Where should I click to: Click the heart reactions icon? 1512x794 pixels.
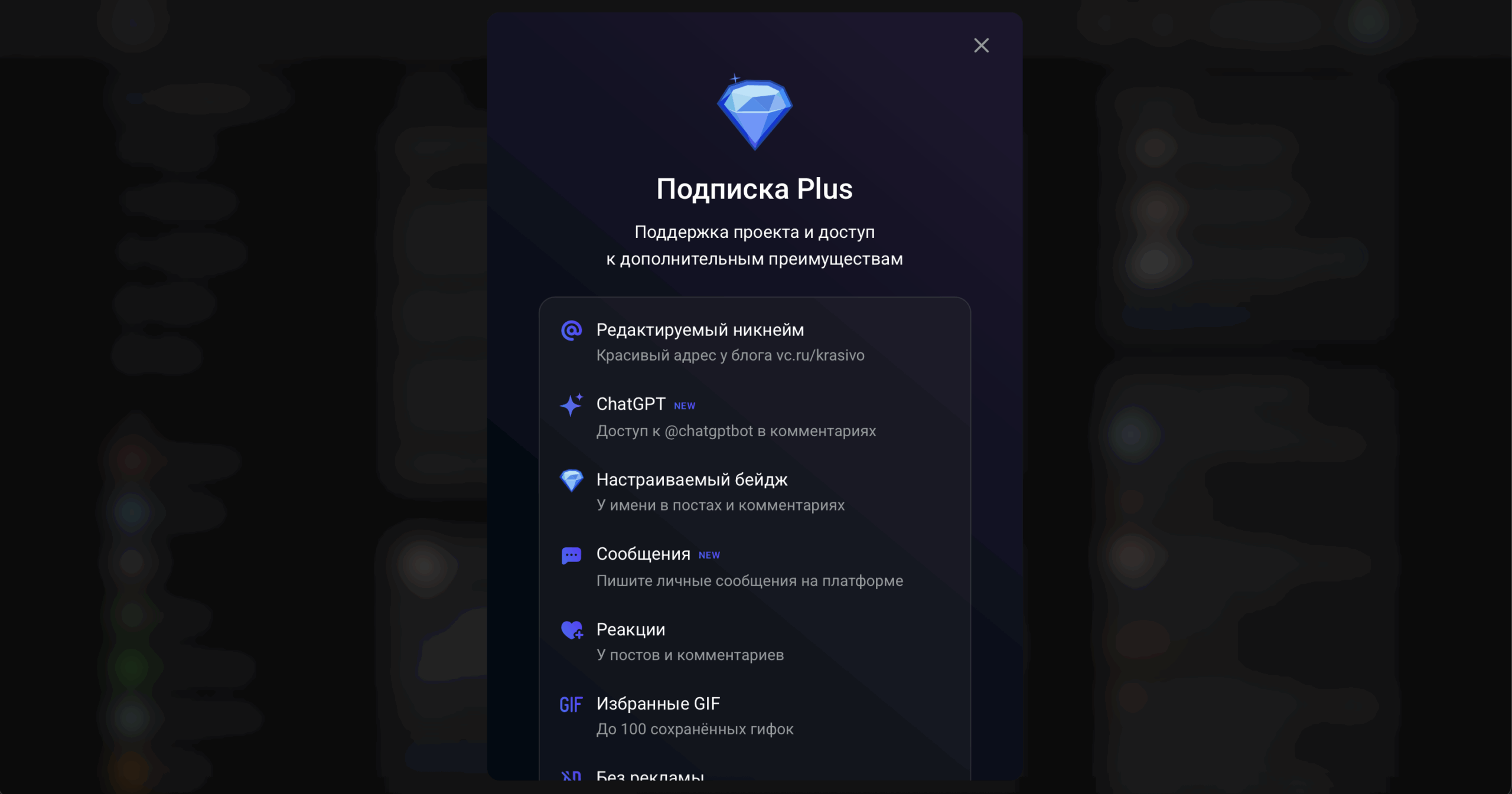click(x=572, y=630)
